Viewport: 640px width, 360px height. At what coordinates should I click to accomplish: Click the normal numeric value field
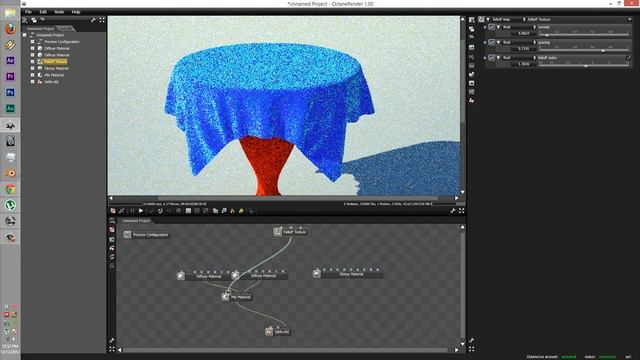coord(524,33)
